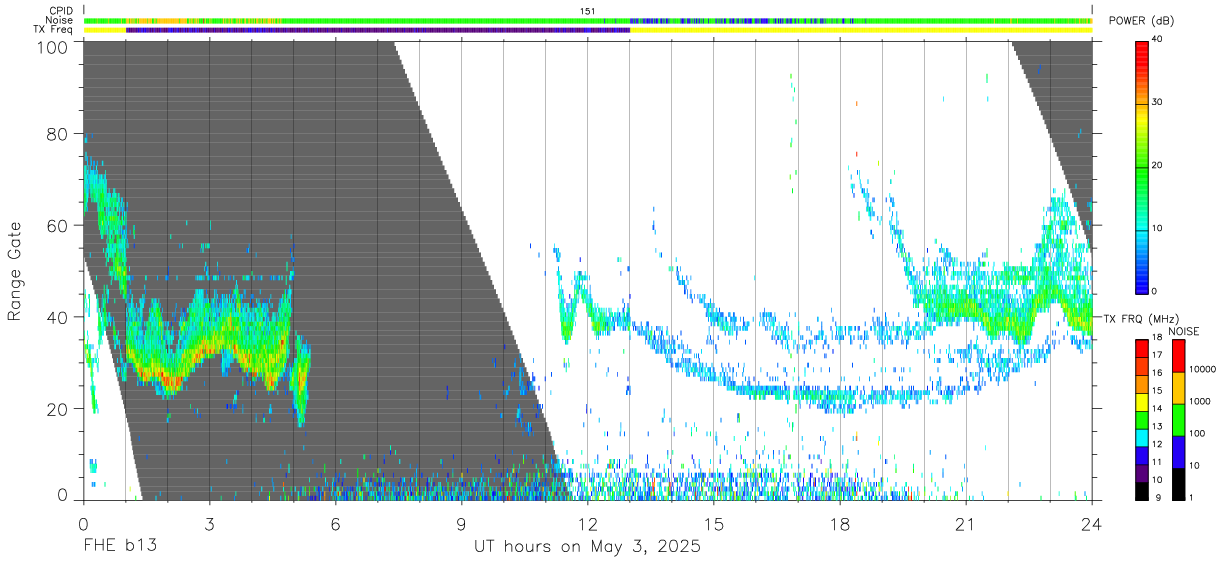Click the noise scale value 10000

(x=1203, y=370)
